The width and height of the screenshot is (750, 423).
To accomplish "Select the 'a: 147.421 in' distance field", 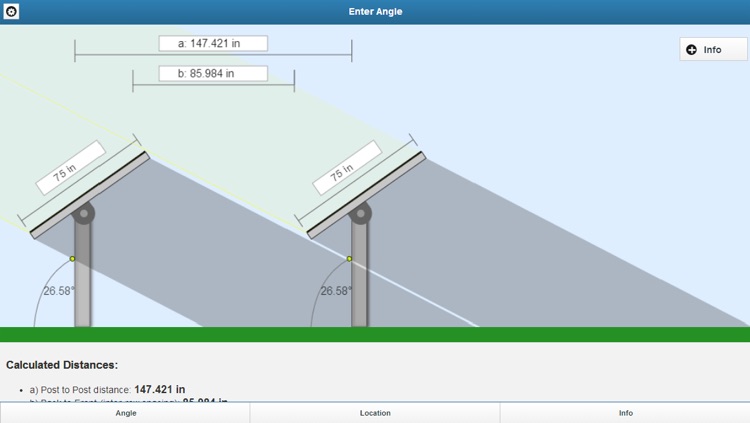I will coord(213,44).
